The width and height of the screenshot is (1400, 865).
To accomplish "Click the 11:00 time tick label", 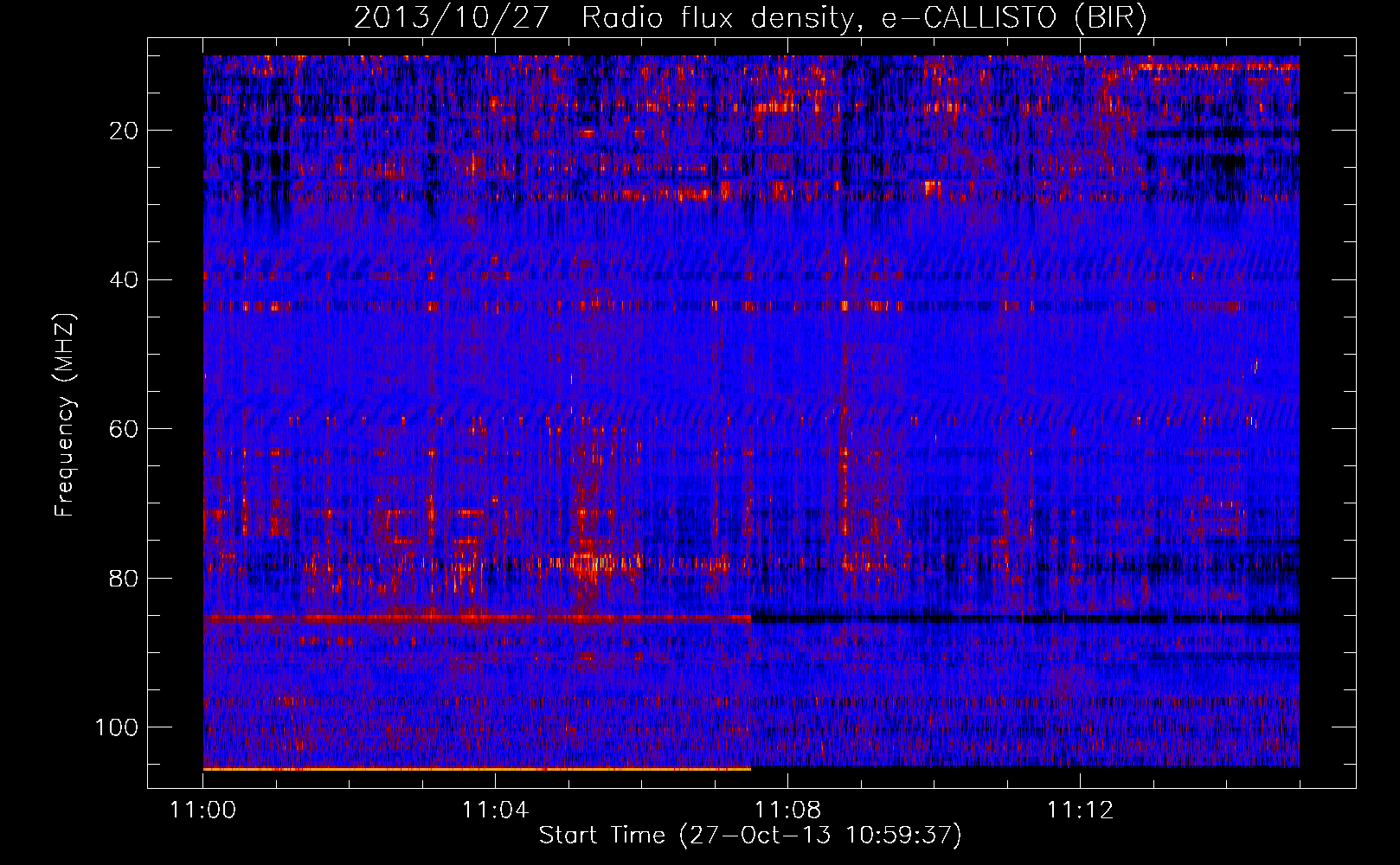I will click(x=203, y=811).
